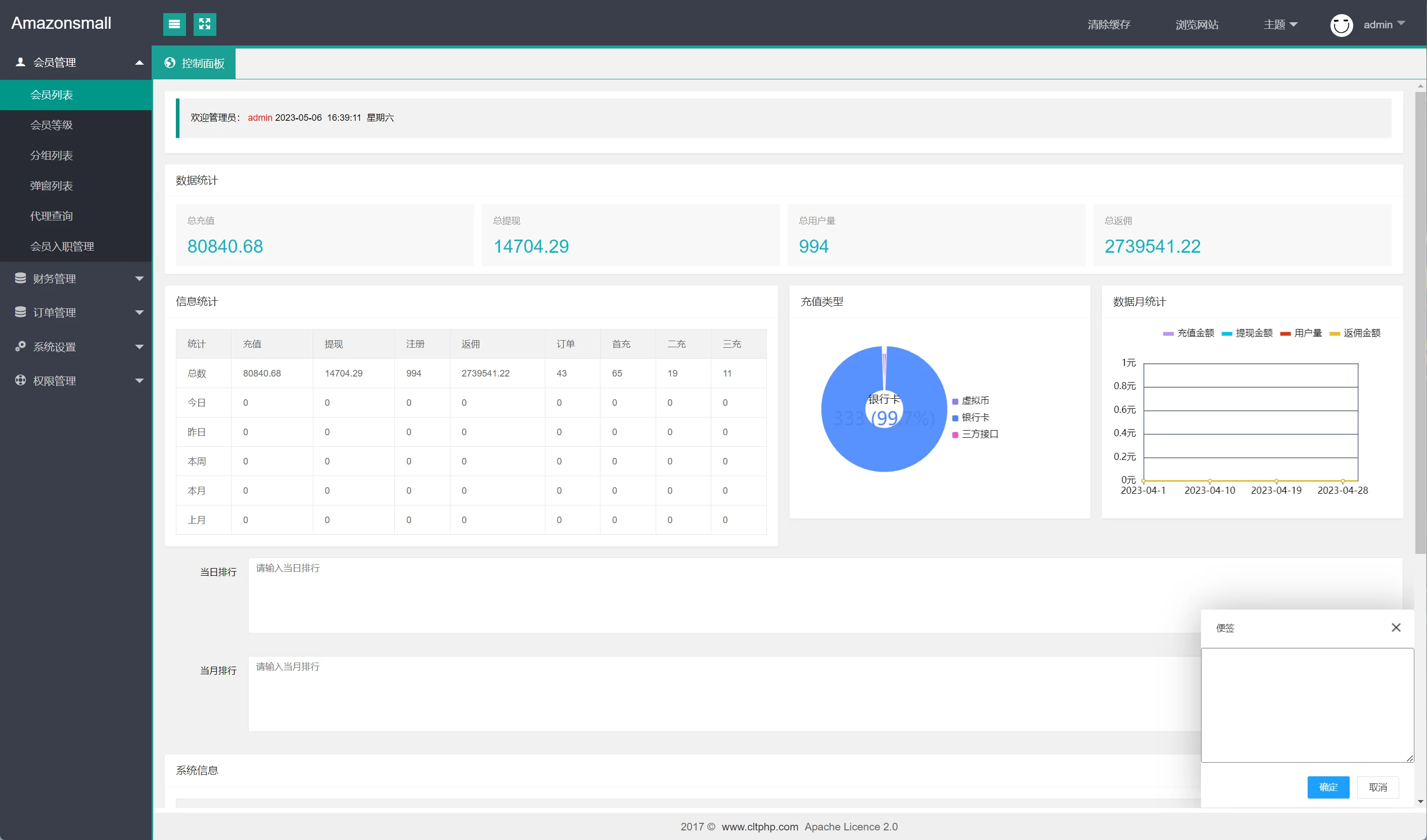The width and height of the screenshot is (1427, 840).
Task: Toggle 三方接口 in pie chart legend
Action: click(x=979, y=434)
